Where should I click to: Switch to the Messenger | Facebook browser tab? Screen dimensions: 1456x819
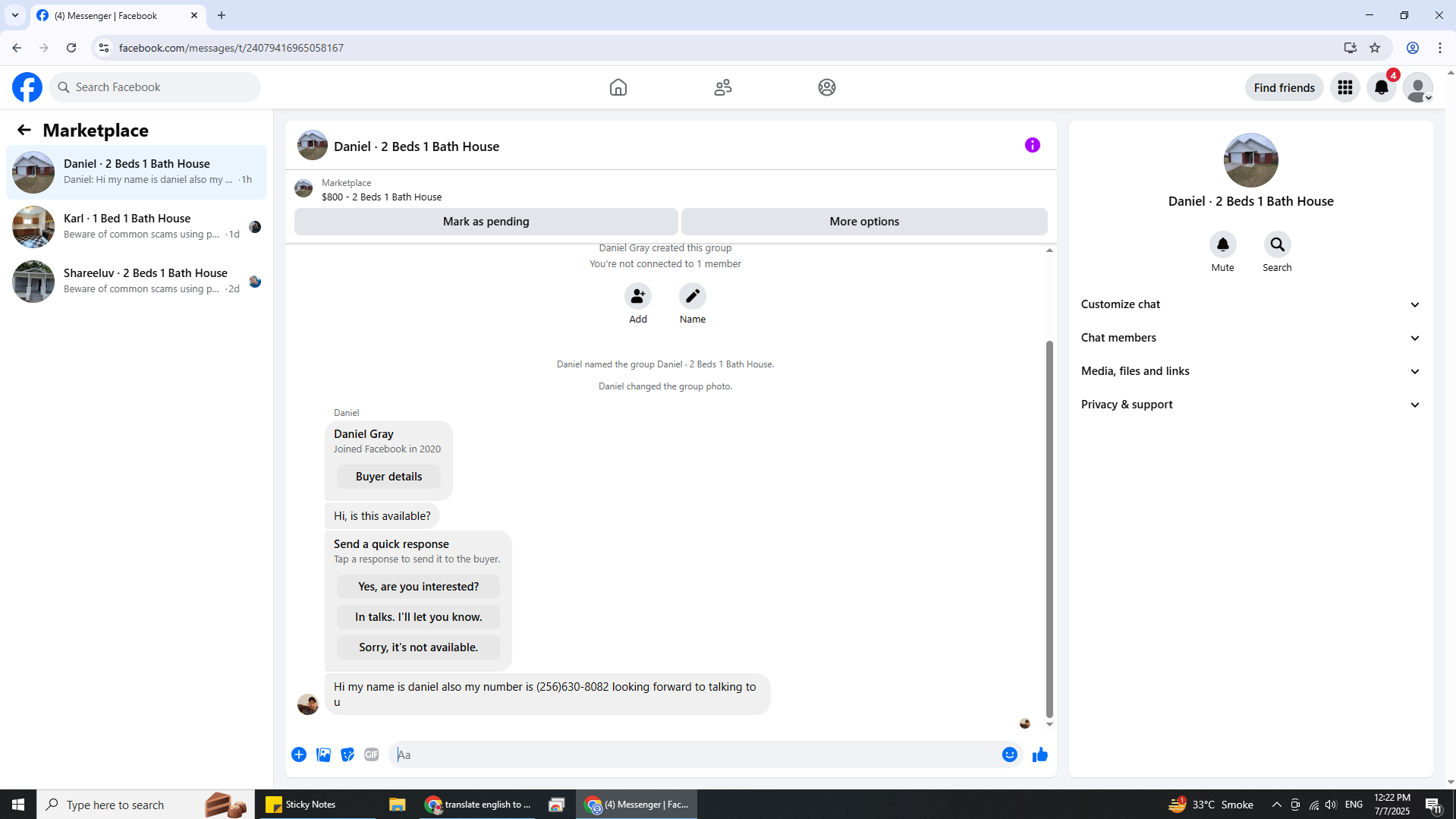point(118,15)
